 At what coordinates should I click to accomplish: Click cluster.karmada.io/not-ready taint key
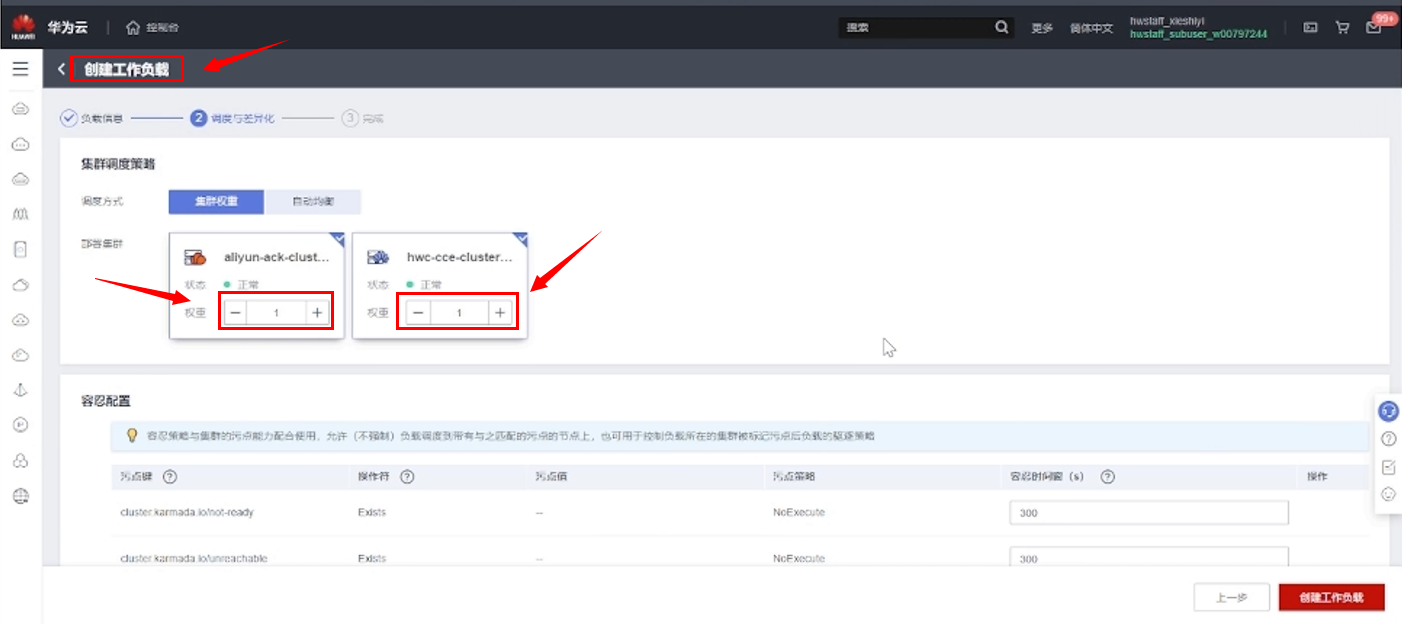(187, 513)
